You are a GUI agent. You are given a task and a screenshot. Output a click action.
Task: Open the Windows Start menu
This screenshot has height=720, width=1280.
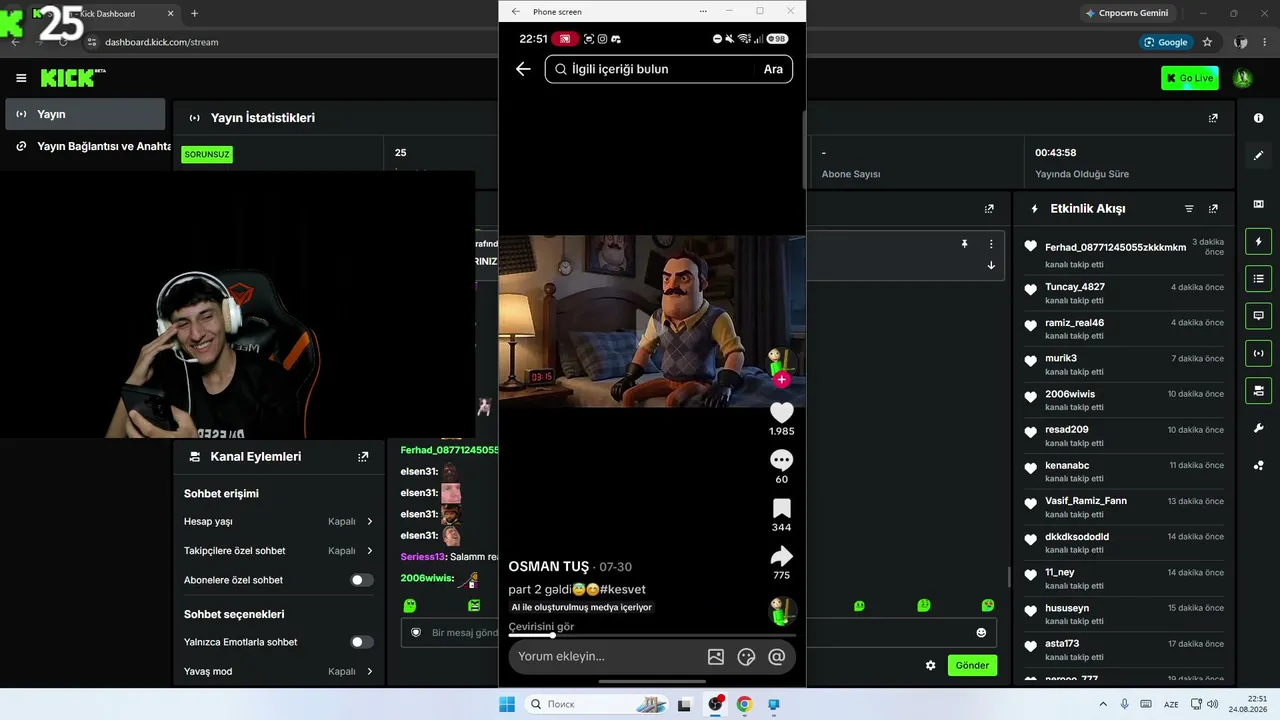click(x=507, y=704)
